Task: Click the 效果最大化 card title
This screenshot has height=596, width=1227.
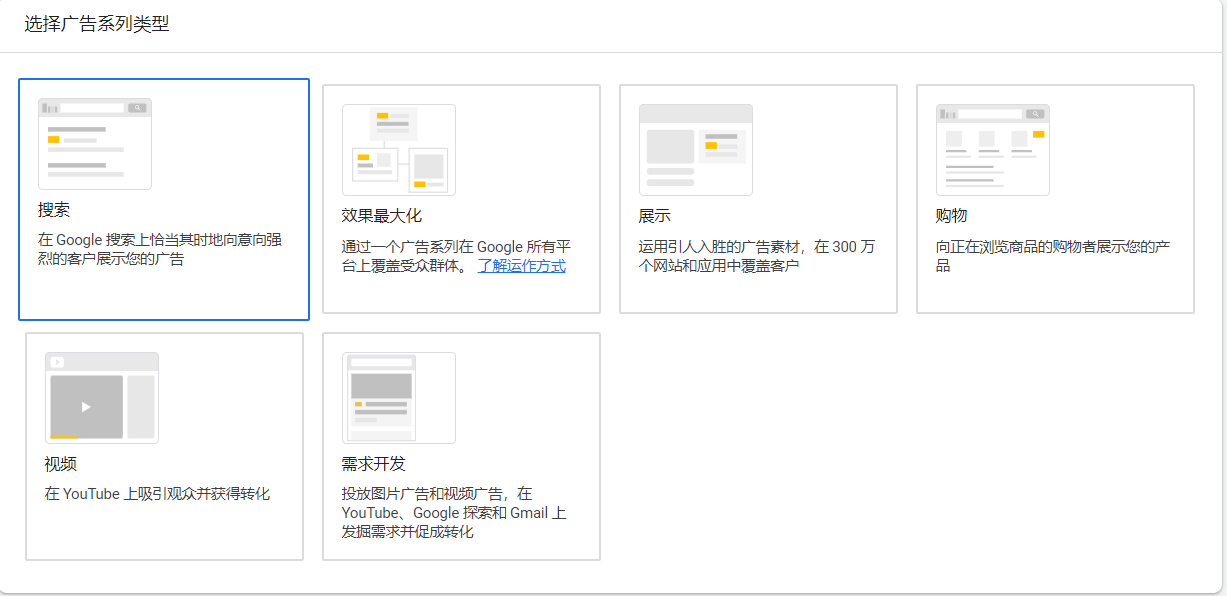Action: click(x=382, y=216)
